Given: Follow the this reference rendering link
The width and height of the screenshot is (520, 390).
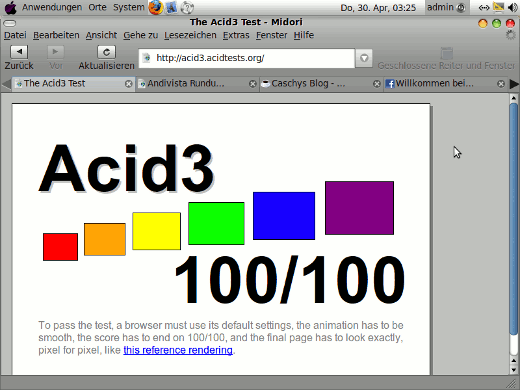Looking at the screenshot, I should (178, 350).
